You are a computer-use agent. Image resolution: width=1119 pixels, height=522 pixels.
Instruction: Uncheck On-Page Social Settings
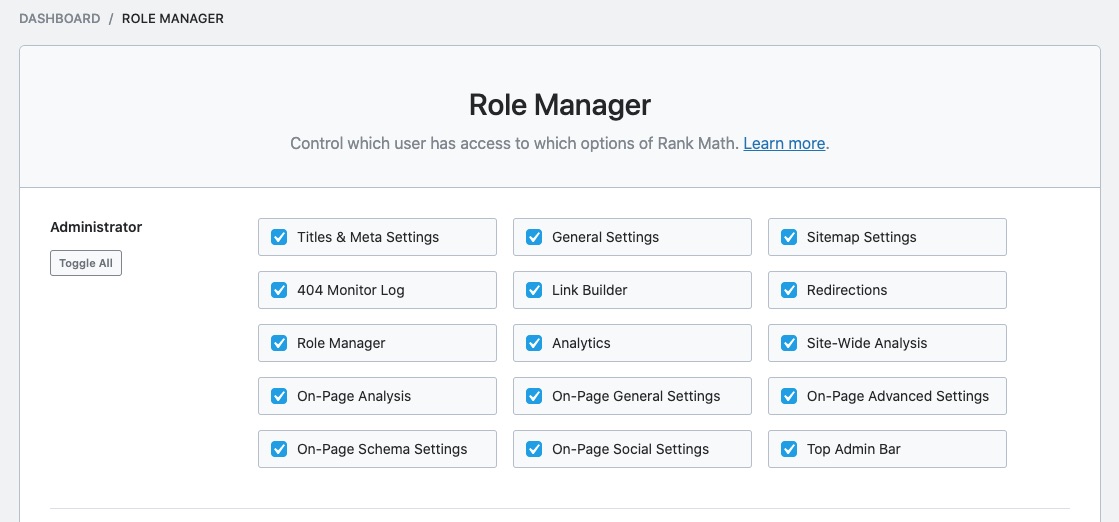[x=534, y=449]
